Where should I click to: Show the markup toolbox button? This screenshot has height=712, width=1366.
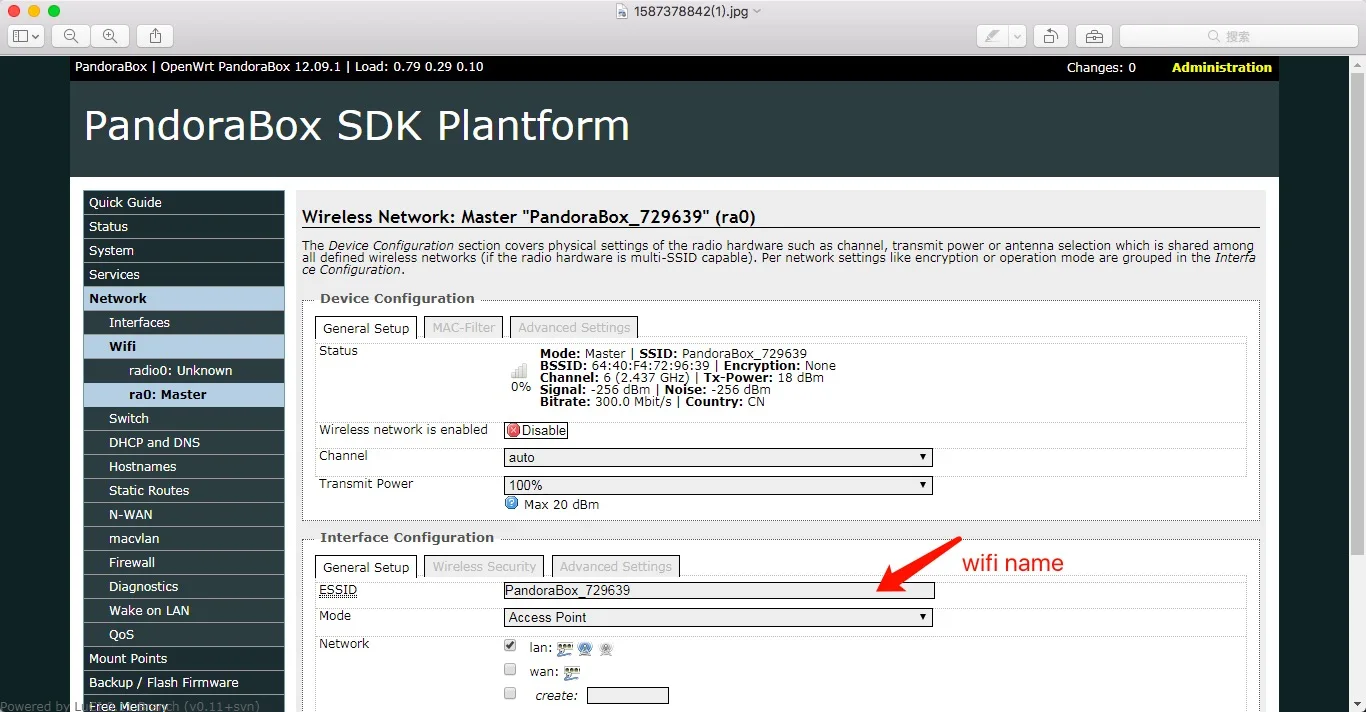[1094, 36]
